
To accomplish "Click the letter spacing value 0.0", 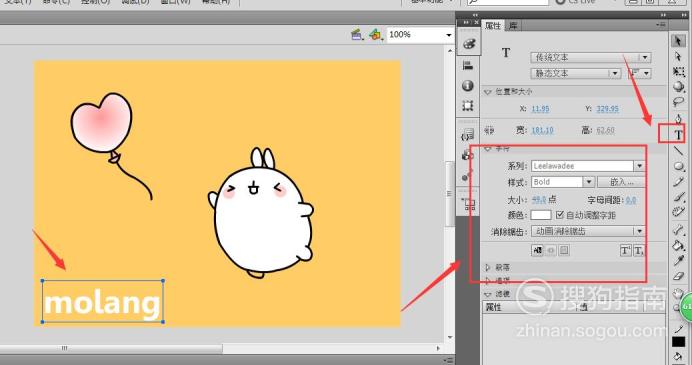I will click(631, 200).
